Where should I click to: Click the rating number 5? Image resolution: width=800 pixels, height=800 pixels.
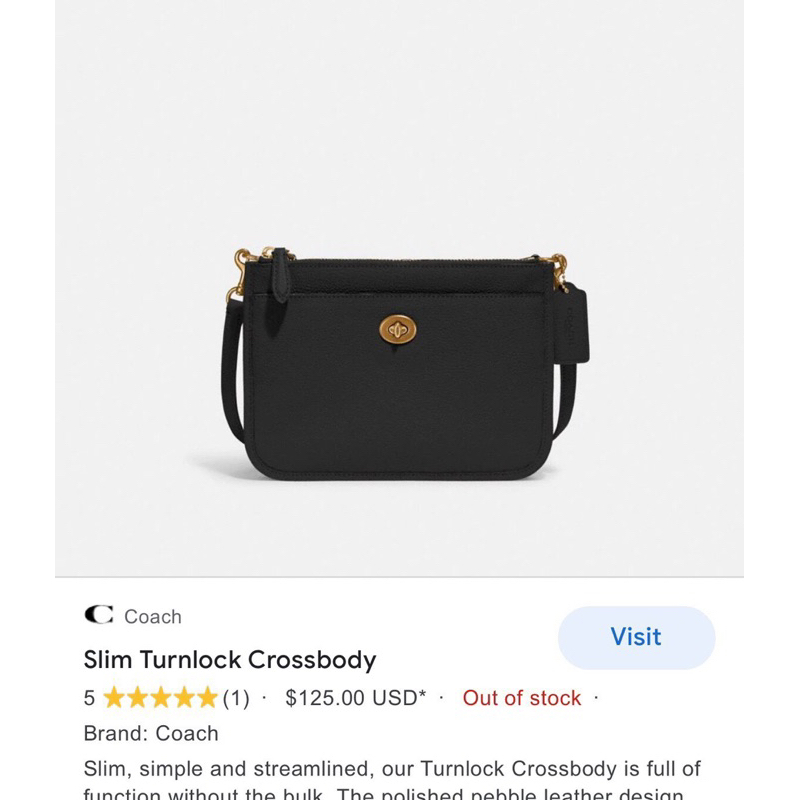click(89, 698)
